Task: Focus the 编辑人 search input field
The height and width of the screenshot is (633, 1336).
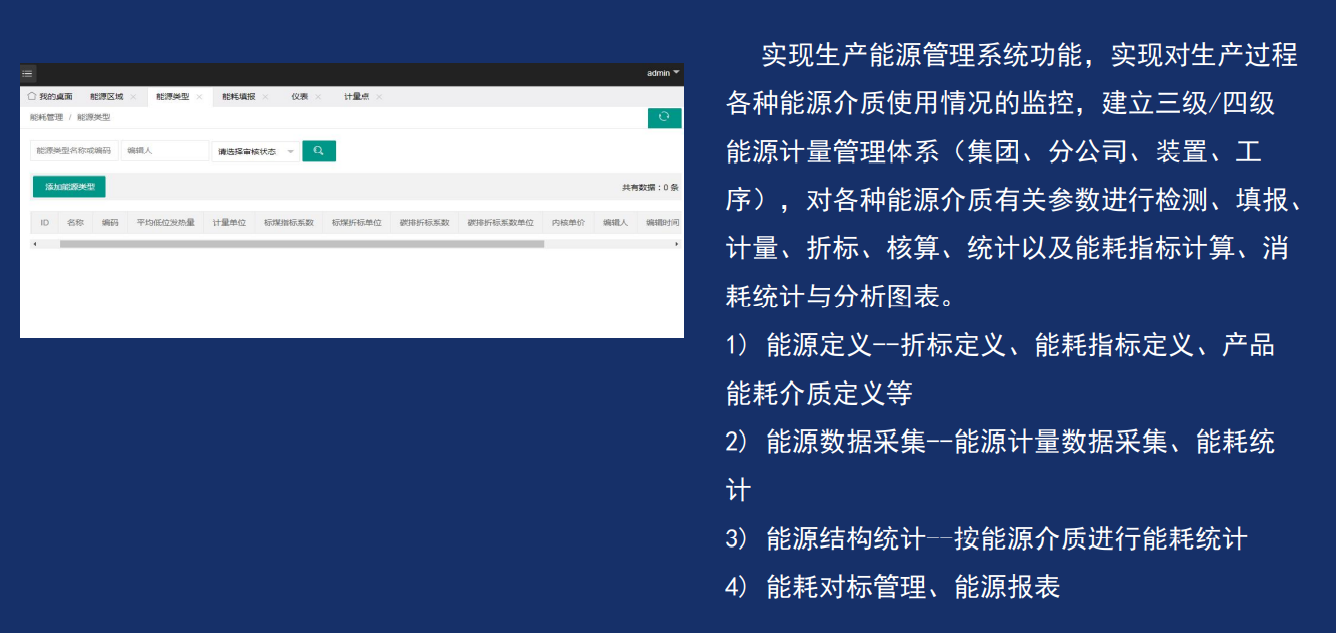Action: pyautogui.click(x=165, y=151)
